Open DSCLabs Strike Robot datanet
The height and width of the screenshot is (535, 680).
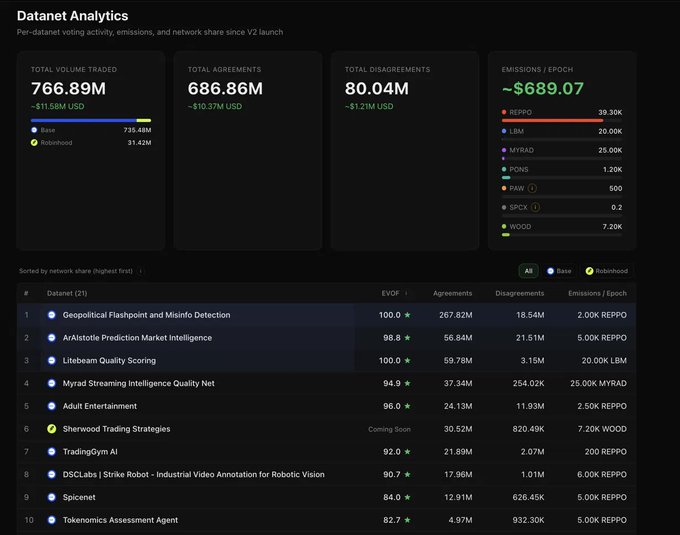point(193,474)
